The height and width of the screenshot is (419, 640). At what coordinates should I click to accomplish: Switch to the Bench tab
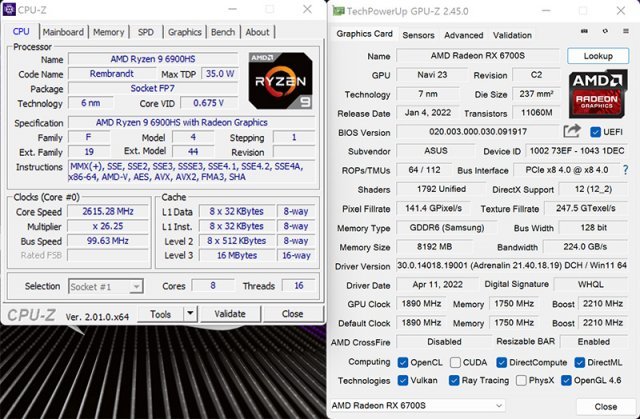pos(223,32)
